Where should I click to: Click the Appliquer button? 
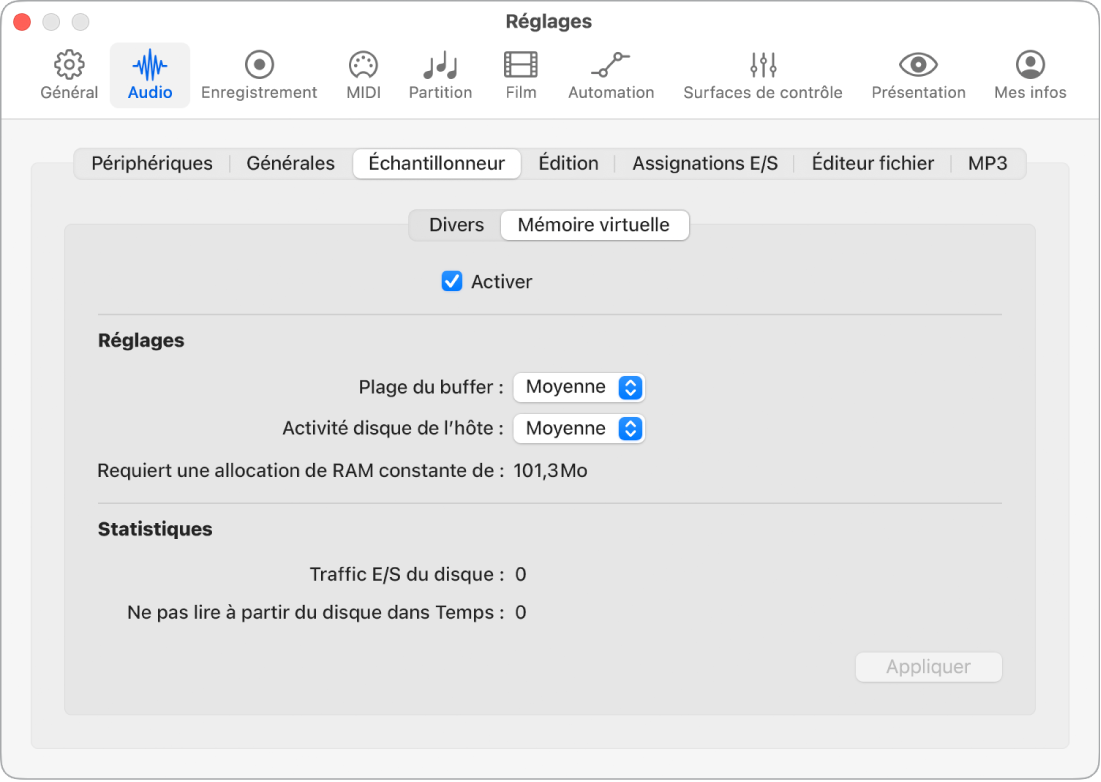(x=928, y=667)
